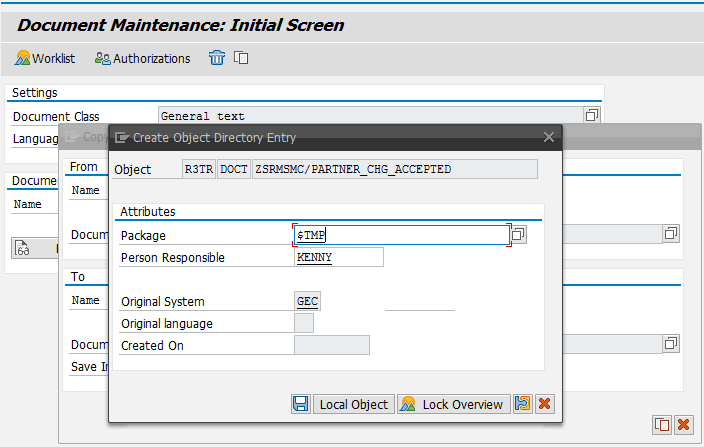
Task: Click the Save icon in the dialog
Action: tap(300, 404)
